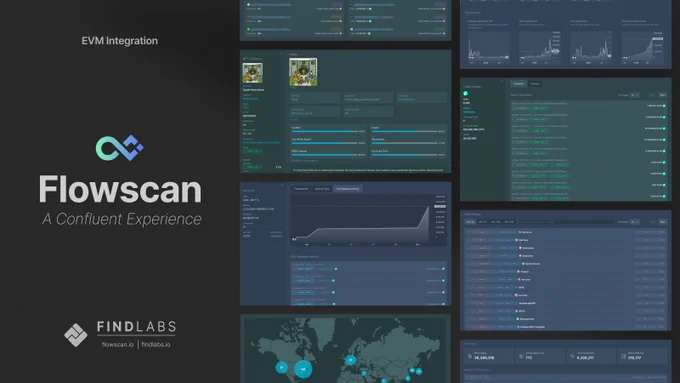Select the first tab above the balance chart
This screenshot has height=383, width=680.
[x=301, y=189]
